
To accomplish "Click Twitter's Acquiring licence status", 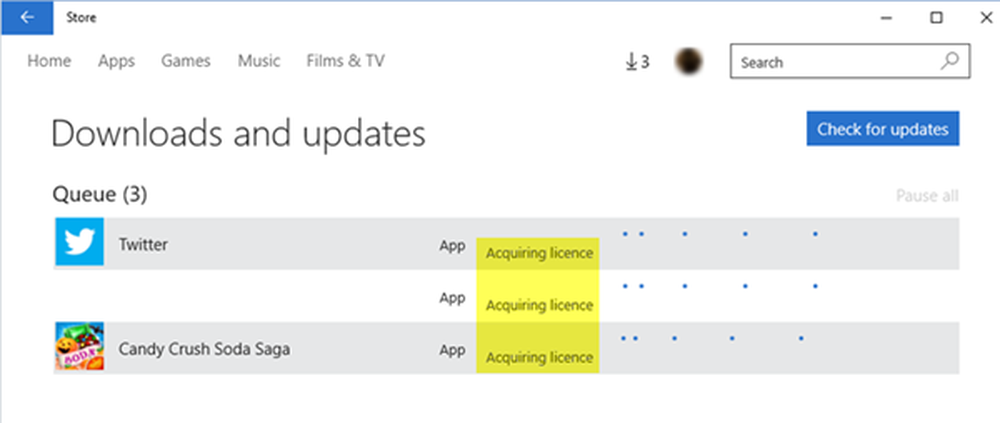I will [539, 253].
